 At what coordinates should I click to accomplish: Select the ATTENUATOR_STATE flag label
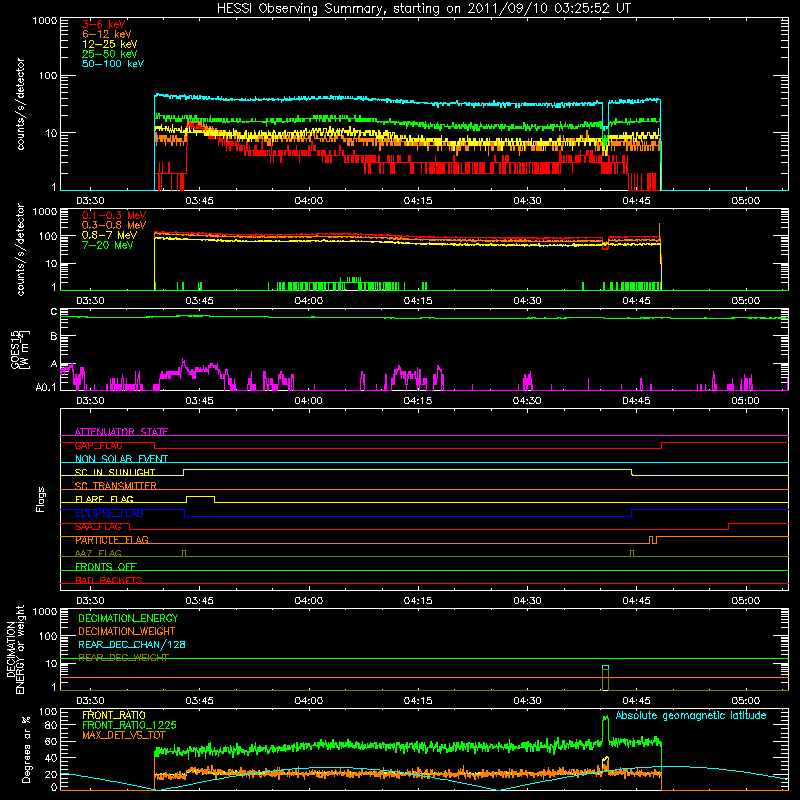click(x=121, y=432)
